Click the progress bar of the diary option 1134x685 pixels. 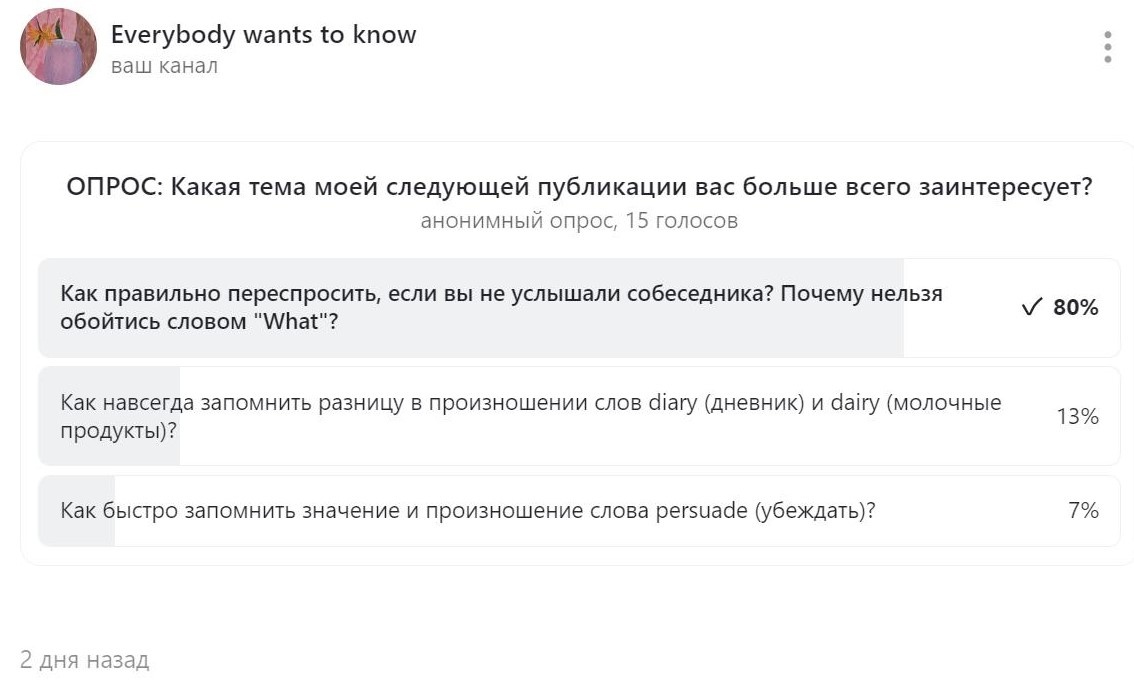click(110, 415)
